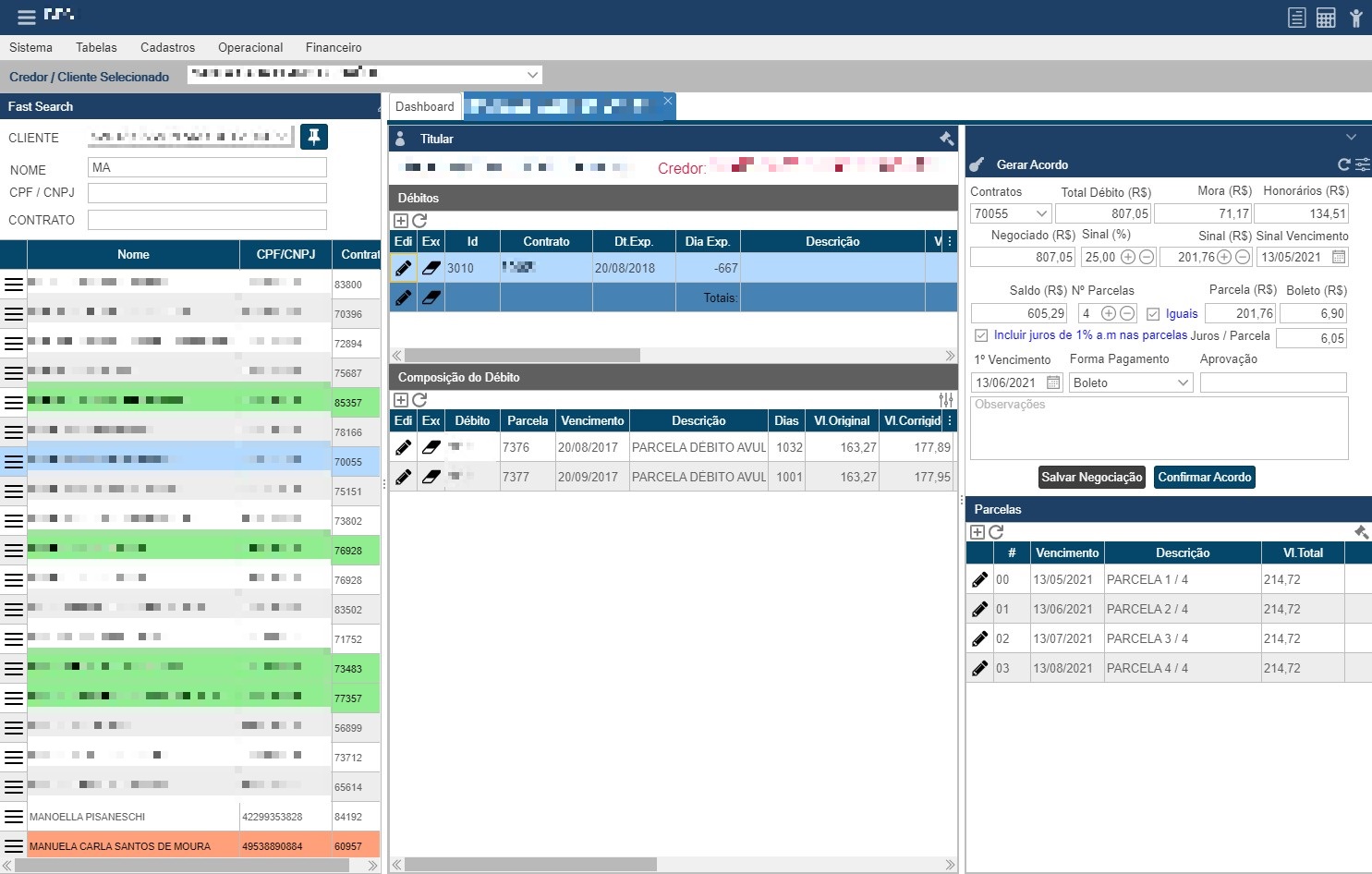Click the CPF / CNPJ search field

click(207, 193)
